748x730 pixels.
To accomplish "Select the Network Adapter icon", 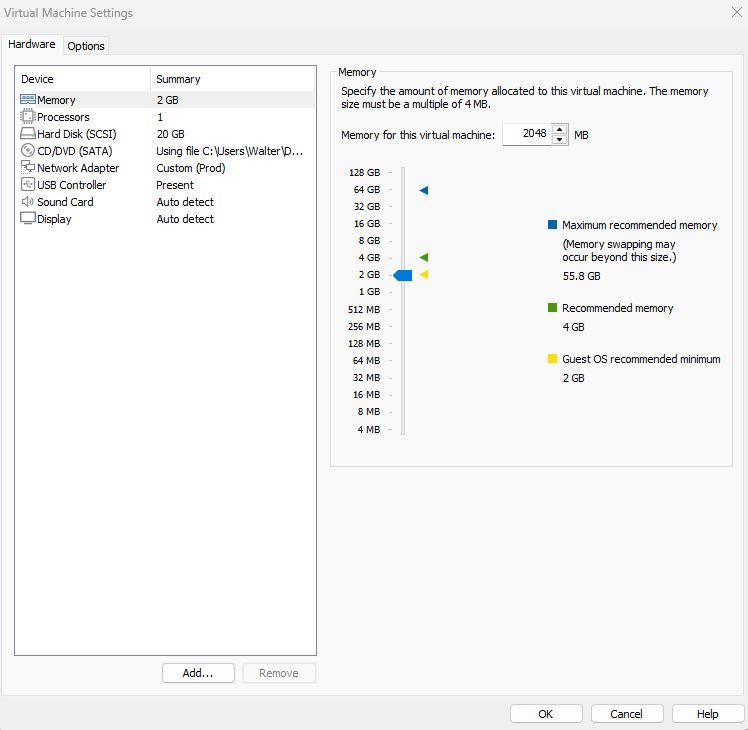I will tap(28, 168).
